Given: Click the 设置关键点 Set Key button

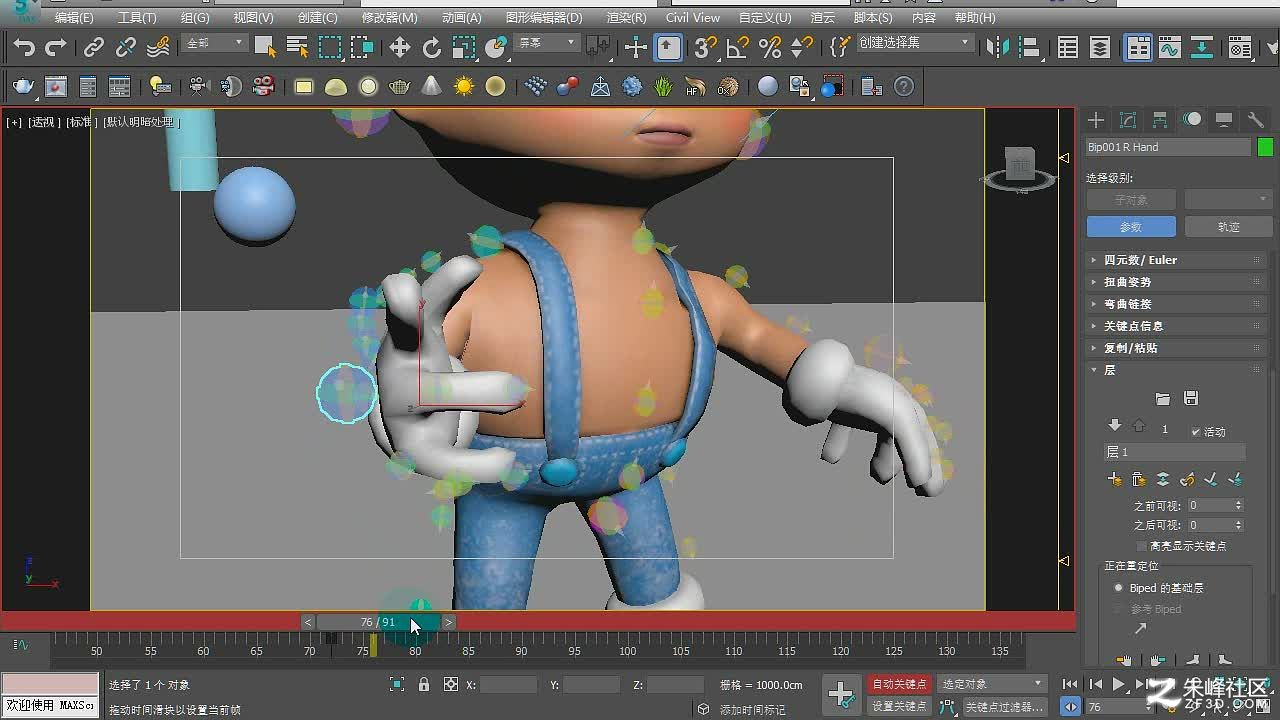Looking at the screenshot, I should 899,706.
